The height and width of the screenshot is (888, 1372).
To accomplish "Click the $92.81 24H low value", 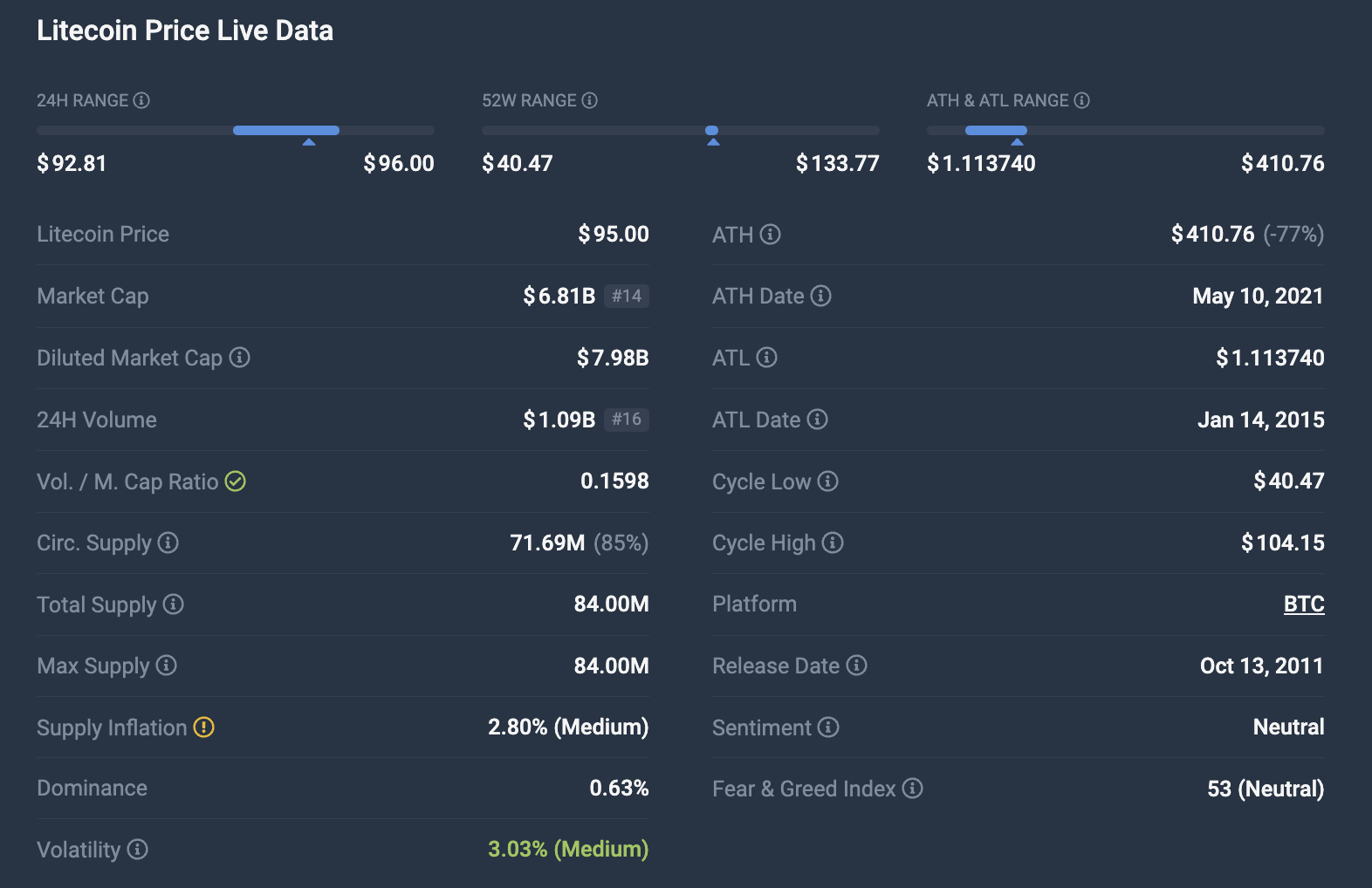I will coord(72,163).
